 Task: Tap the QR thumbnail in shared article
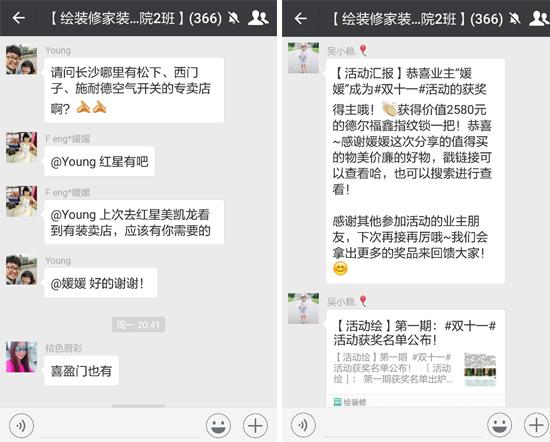(x=480, y=369)
